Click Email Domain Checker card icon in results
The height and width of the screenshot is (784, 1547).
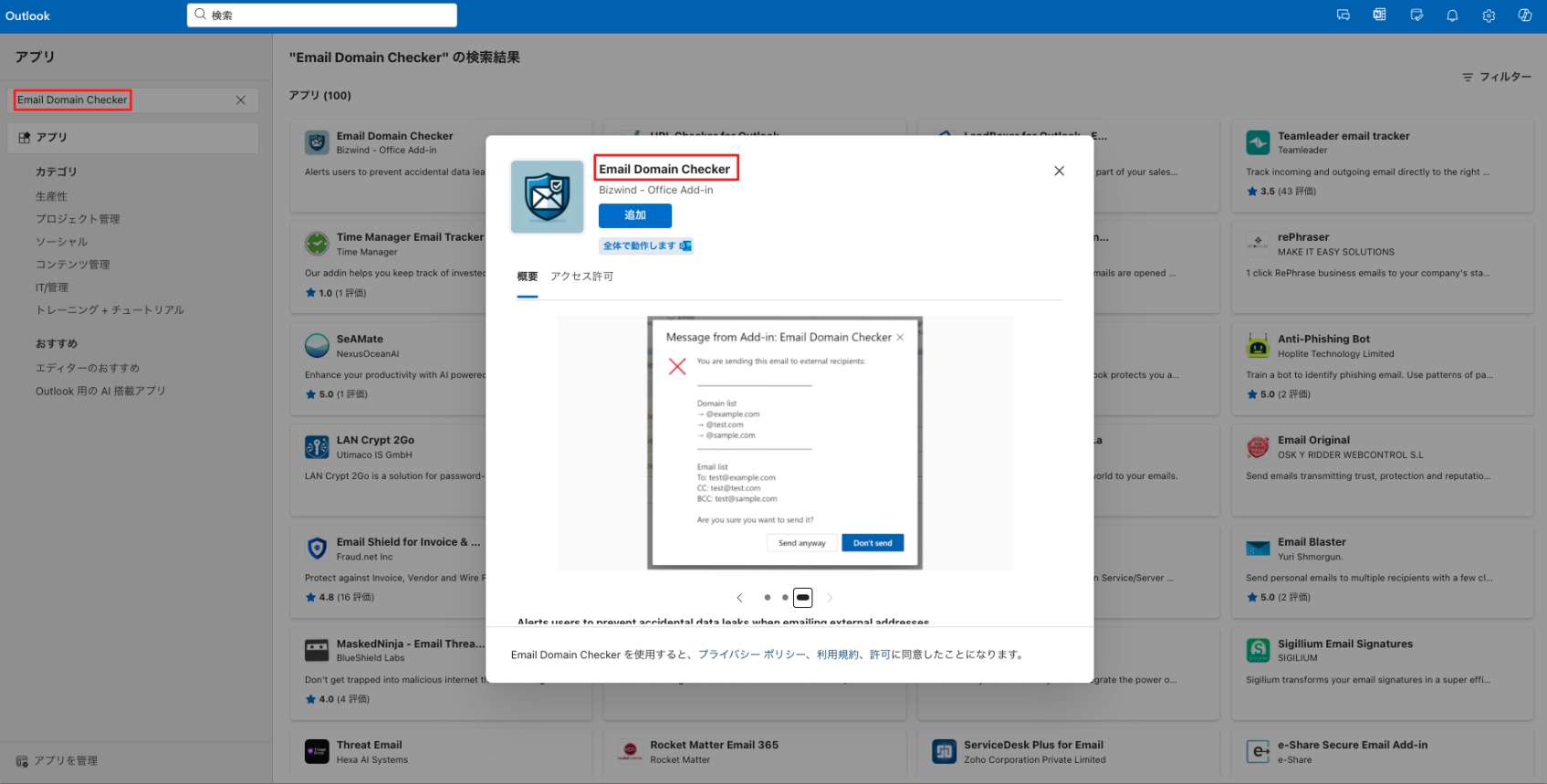[x=317, y=142]
